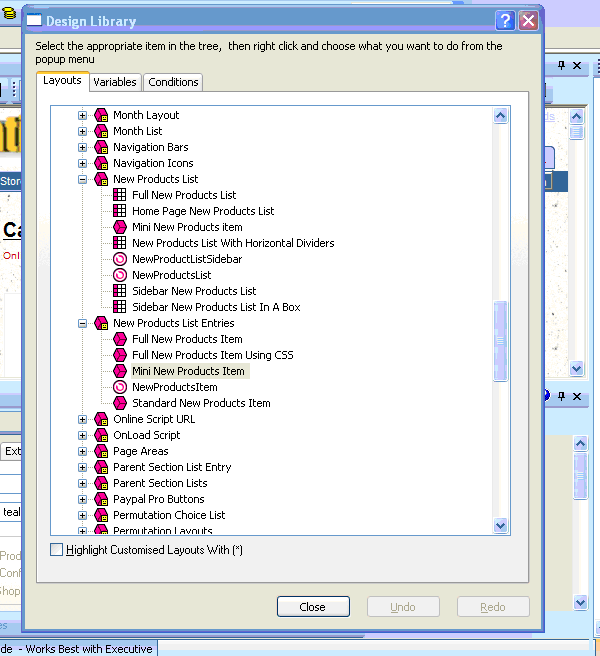Collapse the New Products List node
The image size is (600, 656).
point(83,179)
